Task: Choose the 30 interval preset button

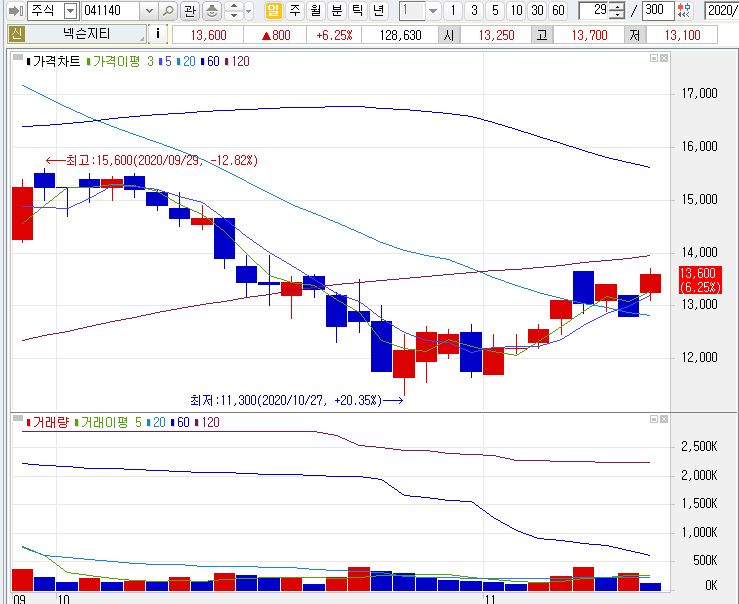Action: click(x=537, y=10)
